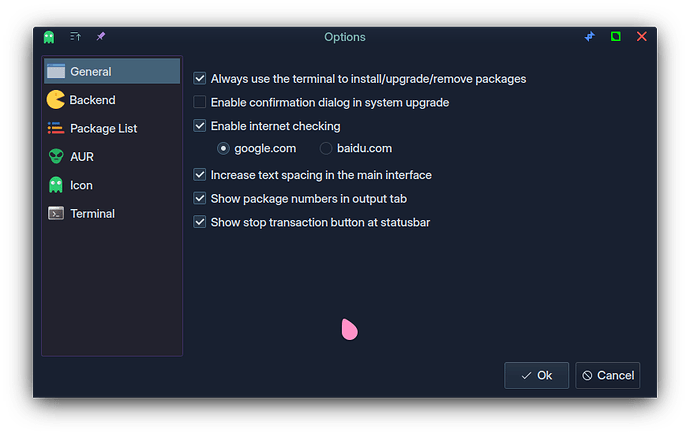Disable always using terminal for package operations

click(x=200, y=78)
